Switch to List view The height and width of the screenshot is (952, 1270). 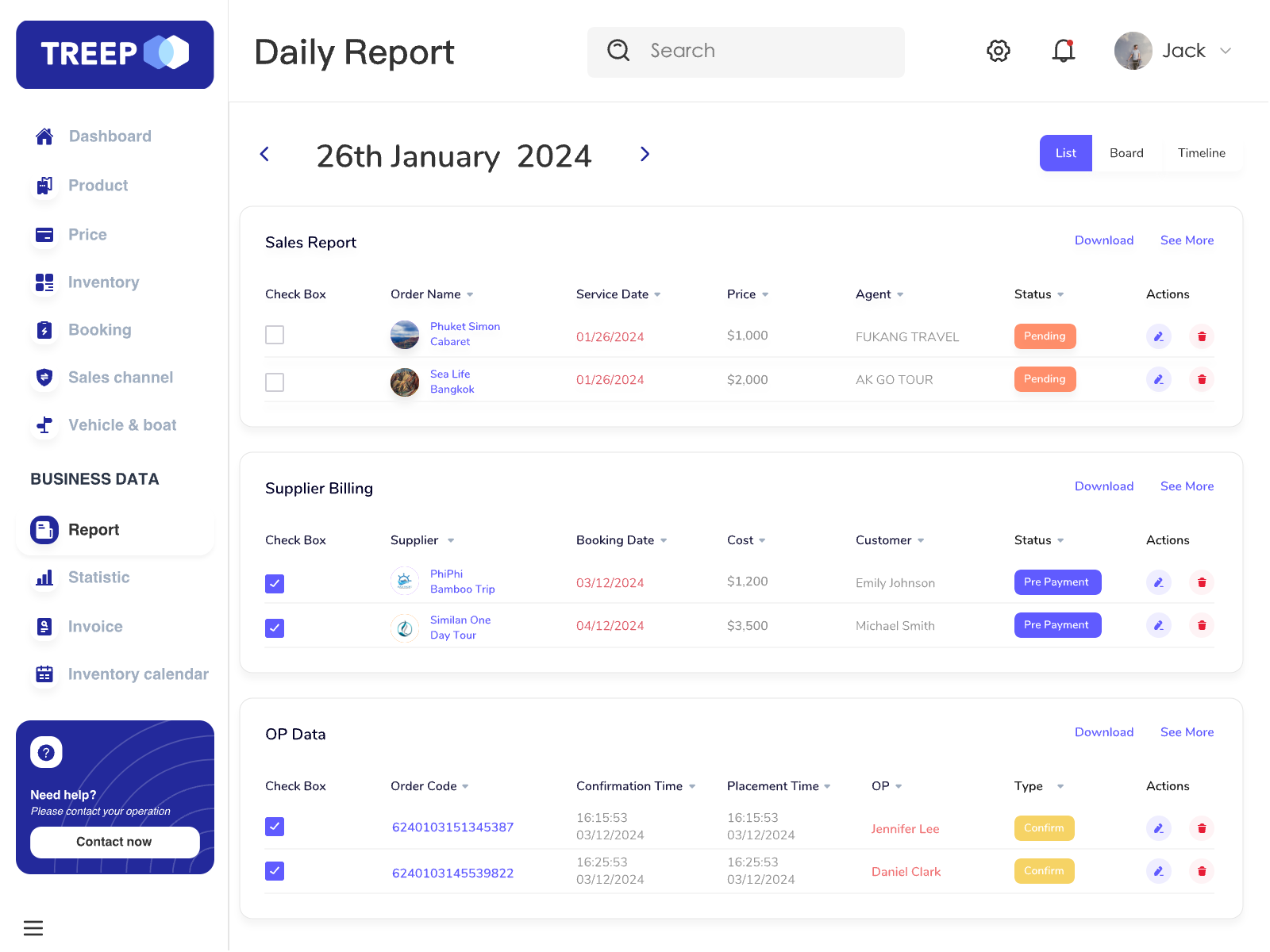(1066, 153)
